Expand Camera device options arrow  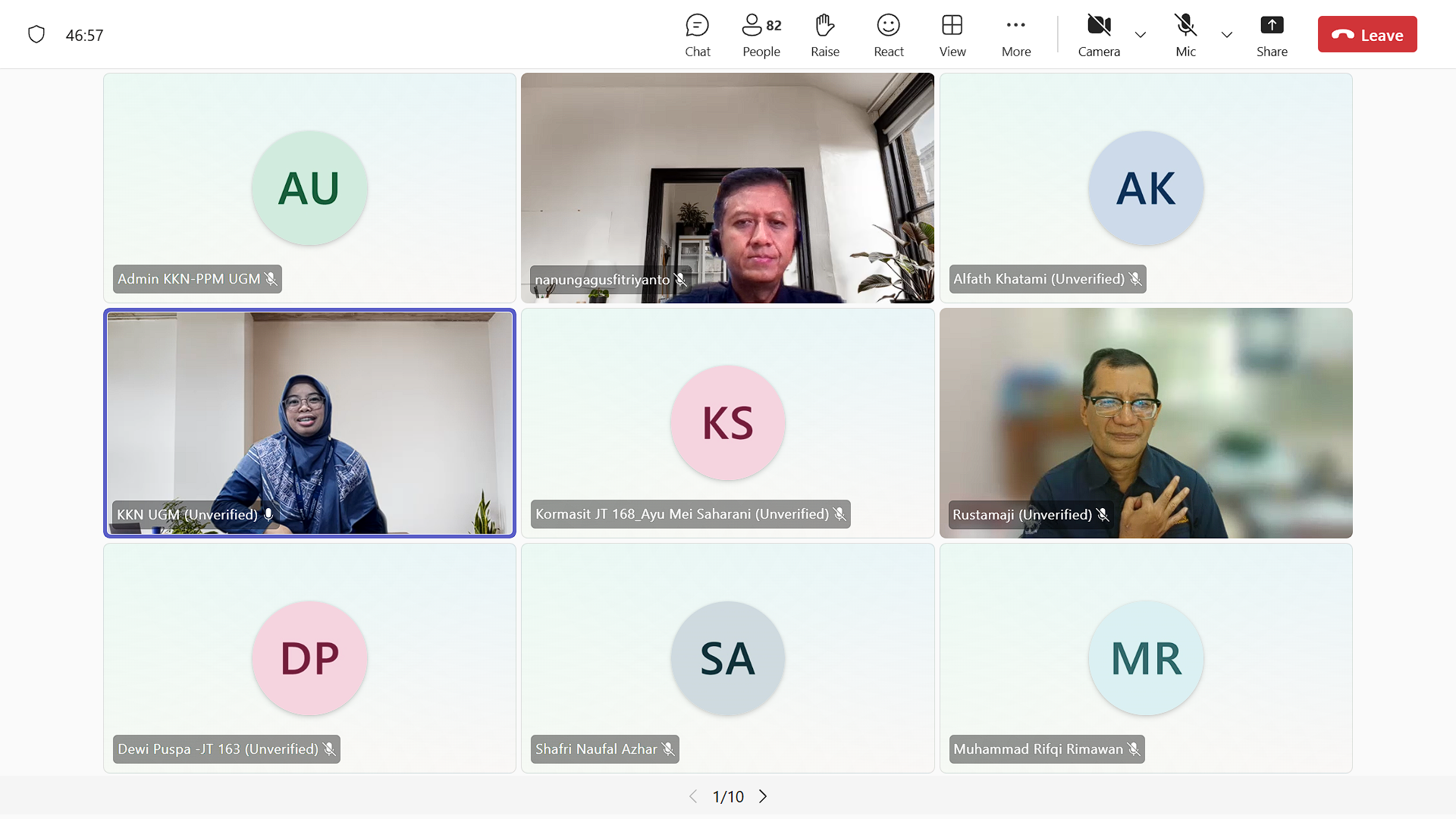tap(1140, 35)
